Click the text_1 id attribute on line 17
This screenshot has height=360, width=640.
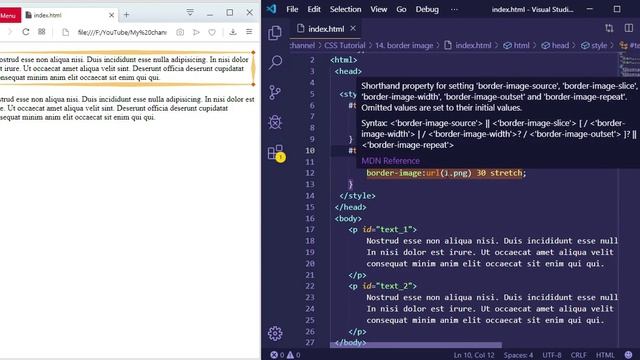click(x=387, y=229)
